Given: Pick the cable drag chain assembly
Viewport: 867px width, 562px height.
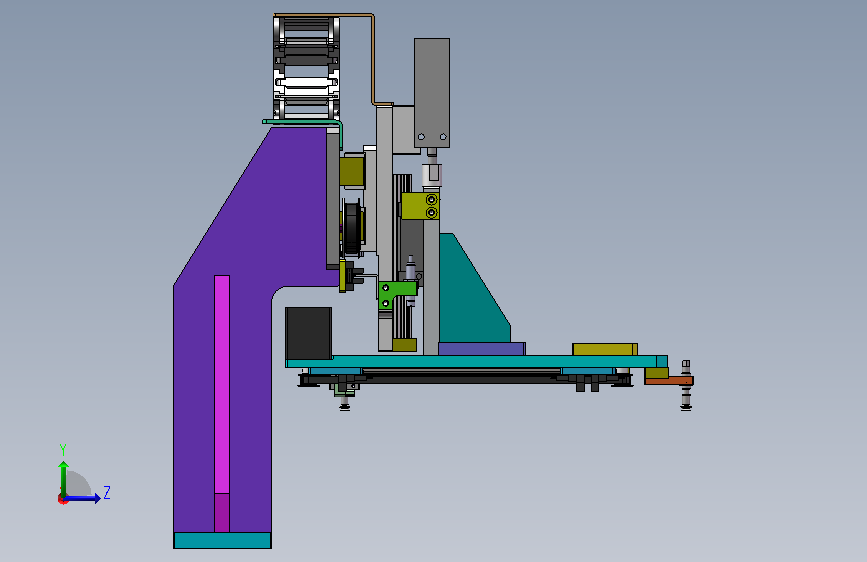Looking at the screenshot, I should click(x=306, y=67).
